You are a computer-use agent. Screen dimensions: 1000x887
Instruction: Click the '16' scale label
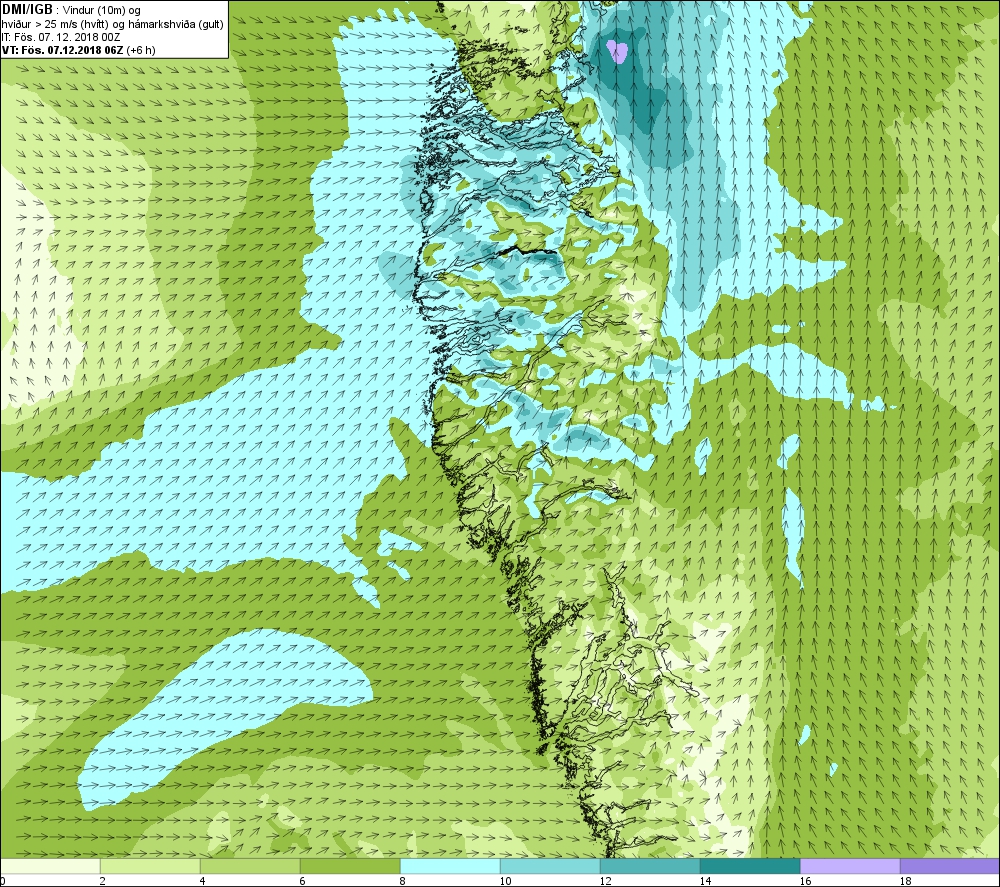click(805, 881)
